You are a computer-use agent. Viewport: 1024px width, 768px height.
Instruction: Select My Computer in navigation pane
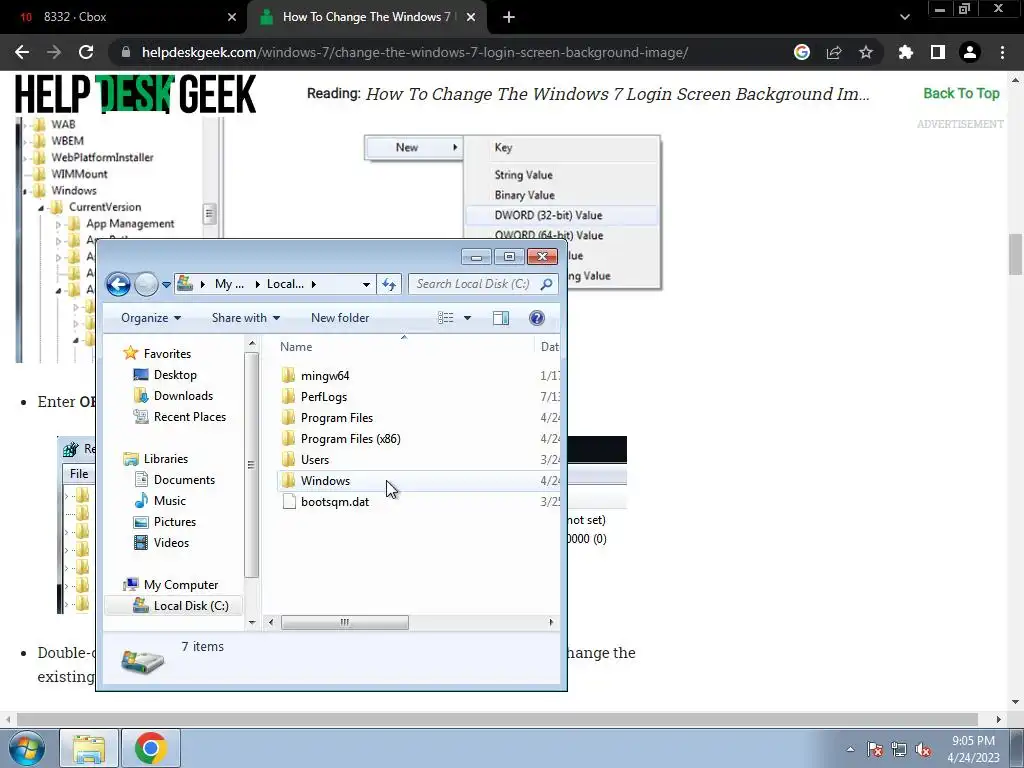click(x=171, y=584)
